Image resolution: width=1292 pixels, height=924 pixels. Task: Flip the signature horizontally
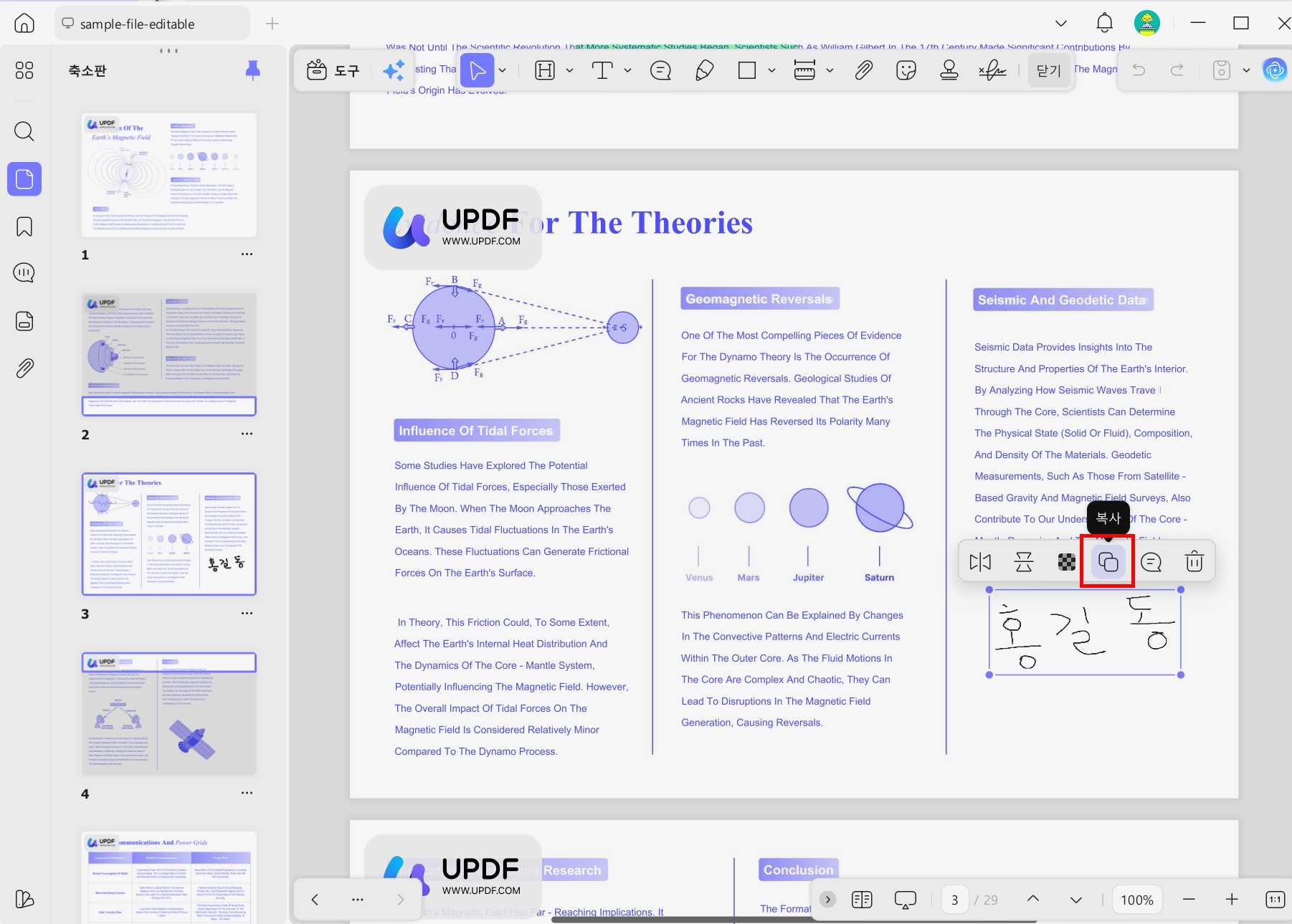(980, 562)
